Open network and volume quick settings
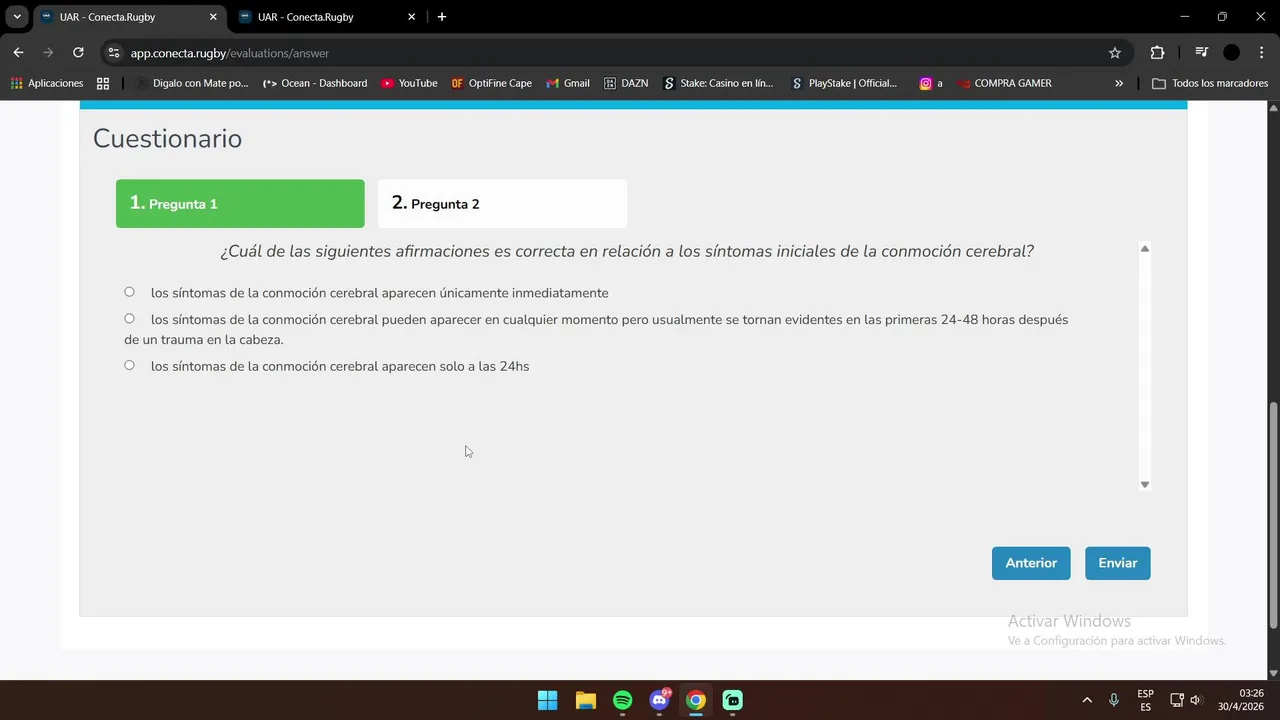Screen dimensions: 1280x720 coord(1186,700)
